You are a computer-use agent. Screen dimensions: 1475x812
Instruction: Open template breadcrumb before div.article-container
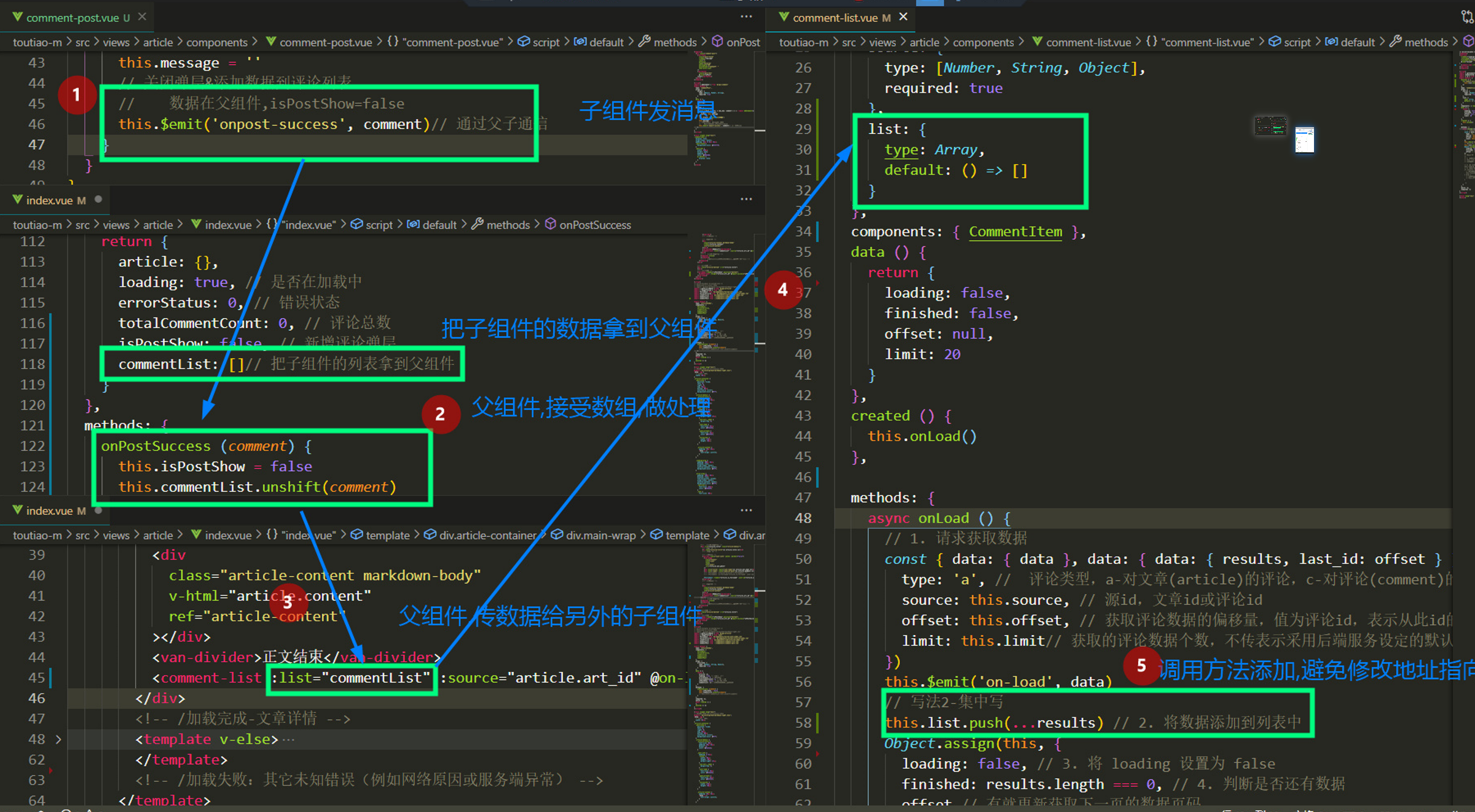380,535
